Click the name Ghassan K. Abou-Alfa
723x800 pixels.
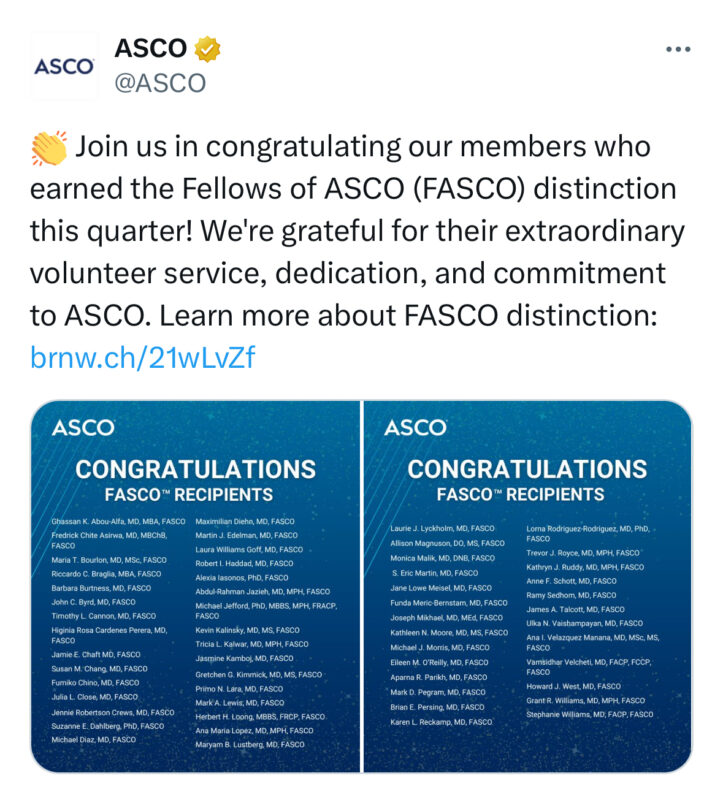[x=88, y=521]
